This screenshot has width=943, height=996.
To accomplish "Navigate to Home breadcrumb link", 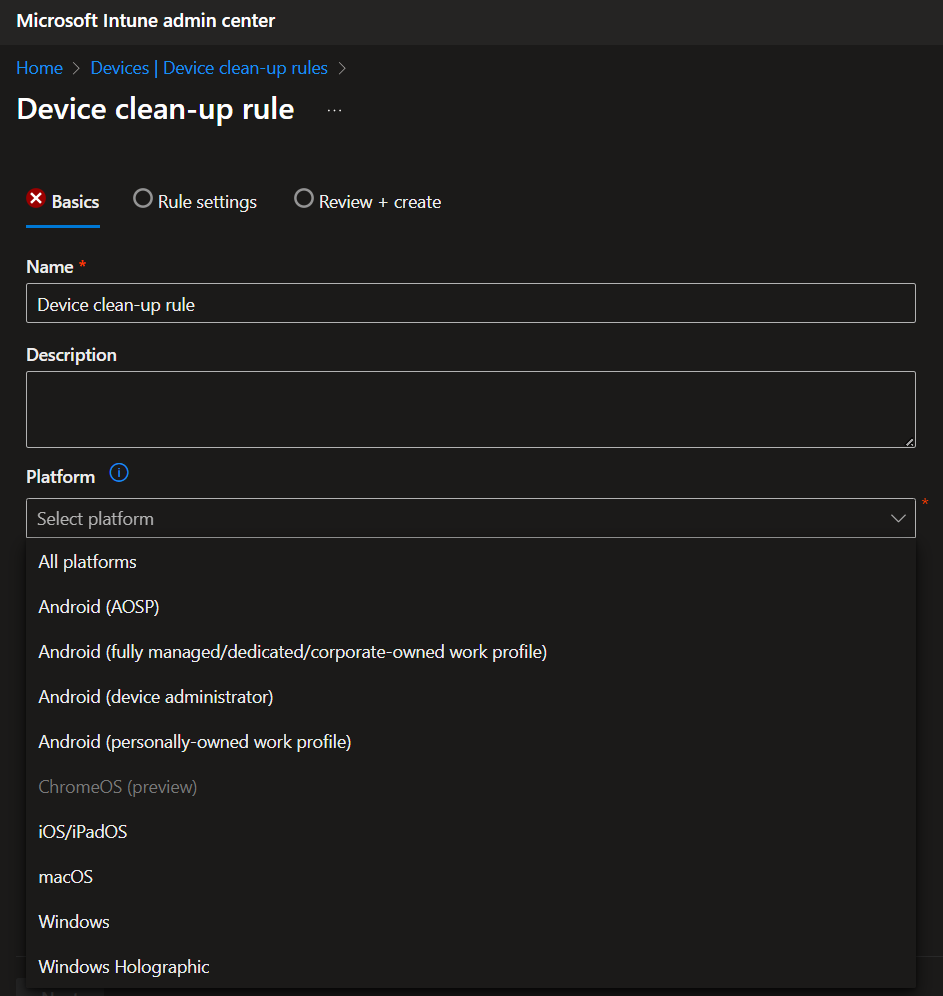I will tap(39, 68).
